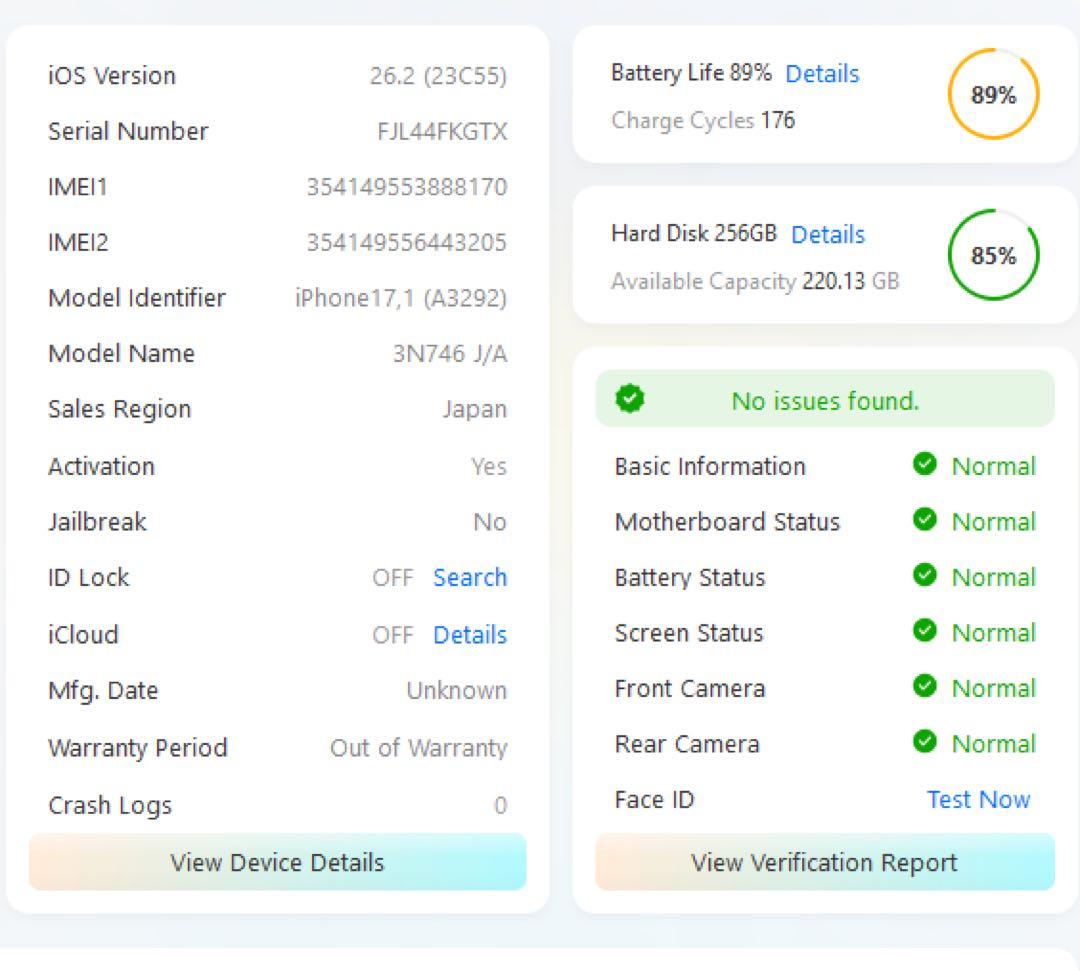1080x971 pixels.
Task: Click the 89% battery ring indicator
Action: (x=992, y=95)
